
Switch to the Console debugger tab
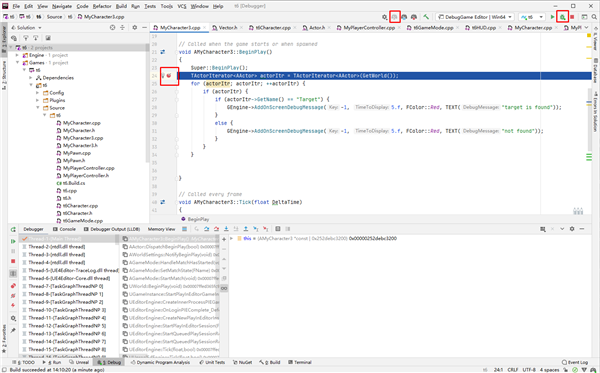[x=64, y=229]
